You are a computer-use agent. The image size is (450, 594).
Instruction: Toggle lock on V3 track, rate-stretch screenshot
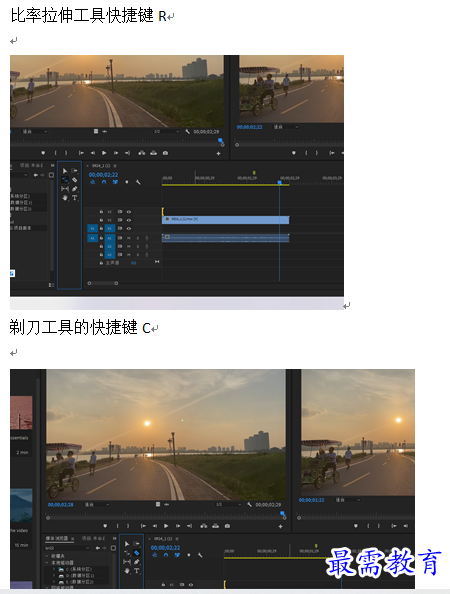101,212
